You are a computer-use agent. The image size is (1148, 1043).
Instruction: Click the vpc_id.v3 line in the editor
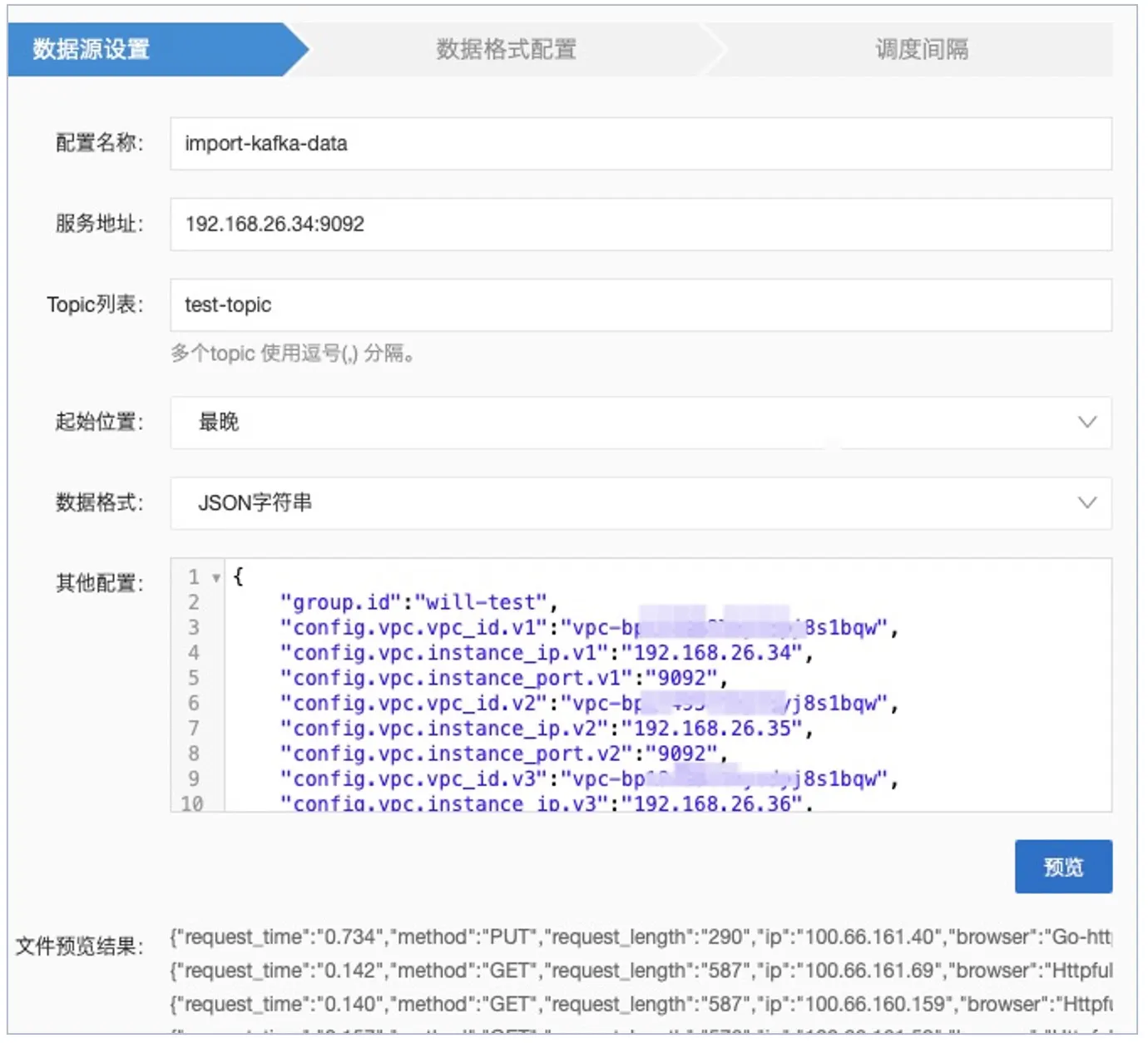coord(589,779)
